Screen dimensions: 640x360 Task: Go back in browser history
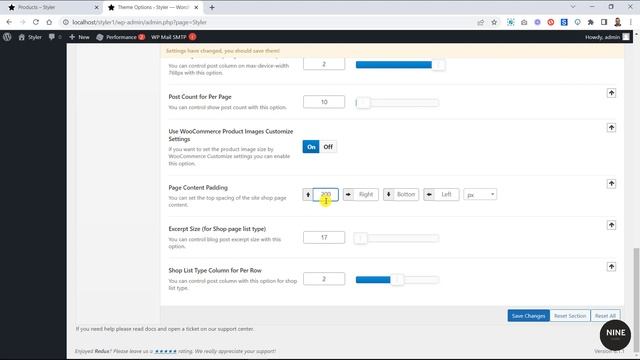[9, 22]
